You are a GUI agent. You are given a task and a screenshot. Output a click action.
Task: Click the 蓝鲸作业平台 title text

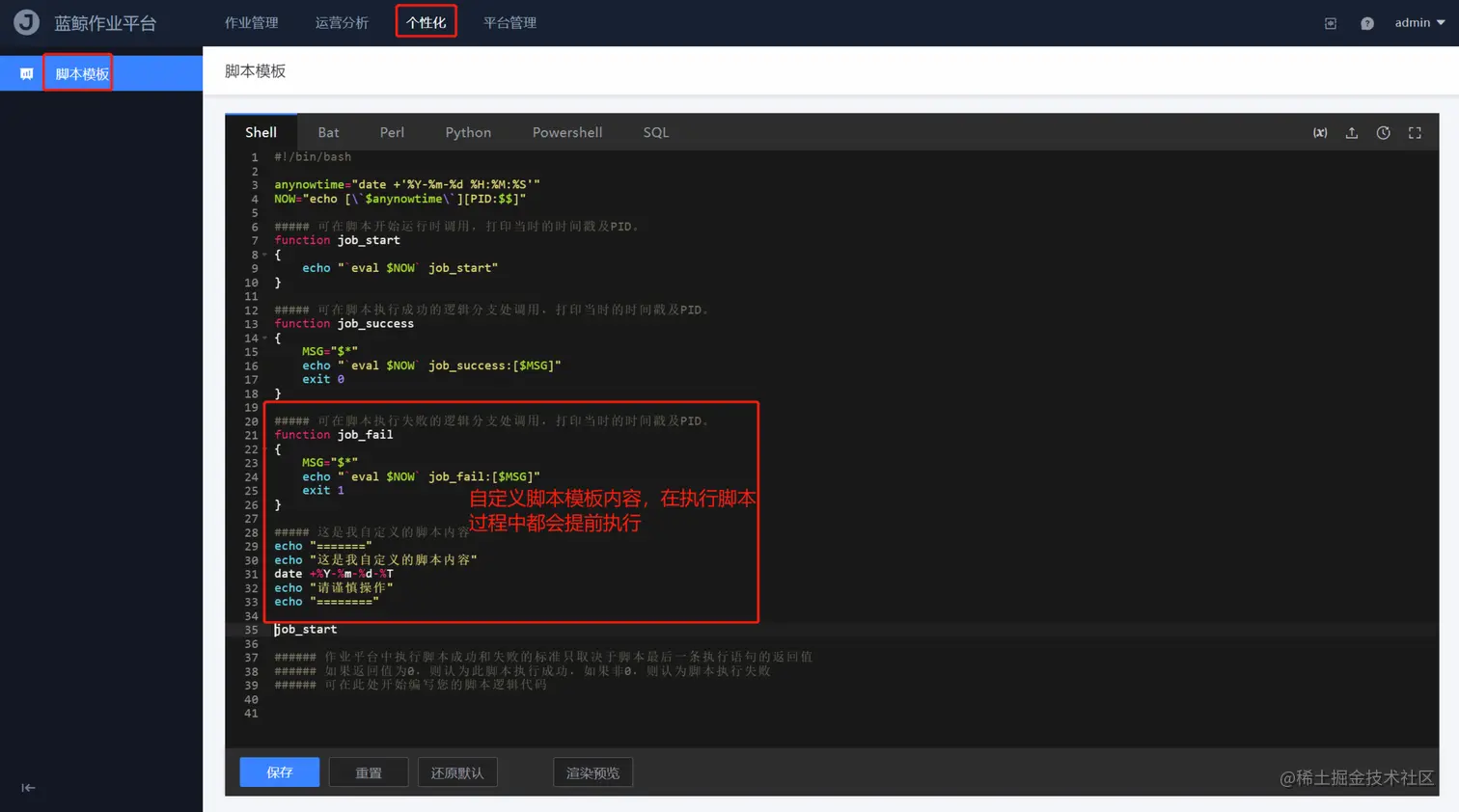click(105, 23)
